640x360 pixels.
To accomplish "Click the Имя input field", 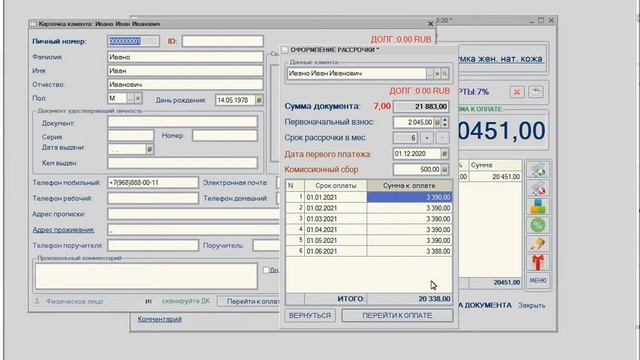I will 185,71.
